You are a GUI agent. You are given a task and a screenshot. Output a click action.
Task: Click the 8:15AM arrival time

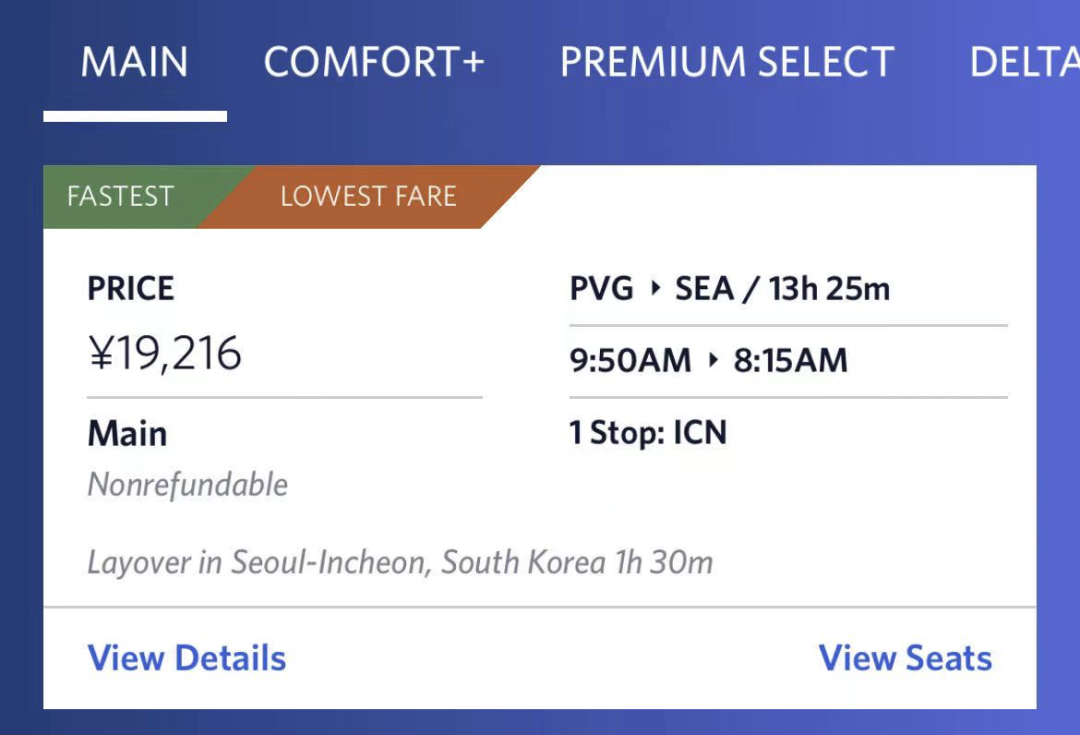tap(791, 360)
